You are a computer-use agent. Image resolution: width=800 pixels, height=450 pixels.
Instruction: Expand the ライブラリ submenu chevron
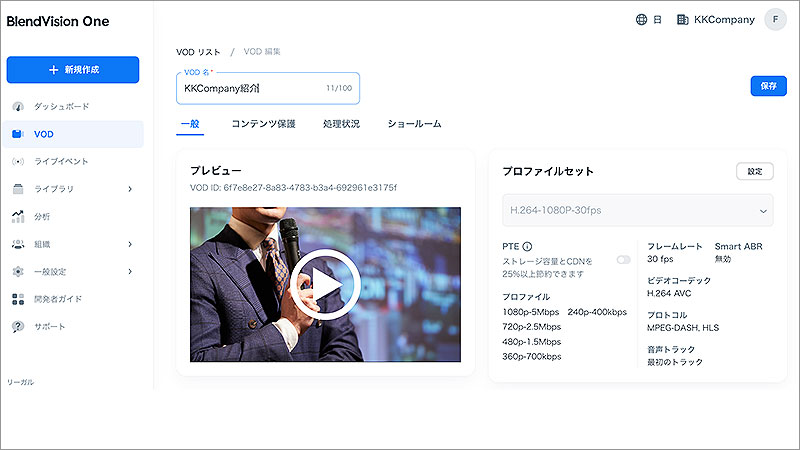click(x=130, y=189)
